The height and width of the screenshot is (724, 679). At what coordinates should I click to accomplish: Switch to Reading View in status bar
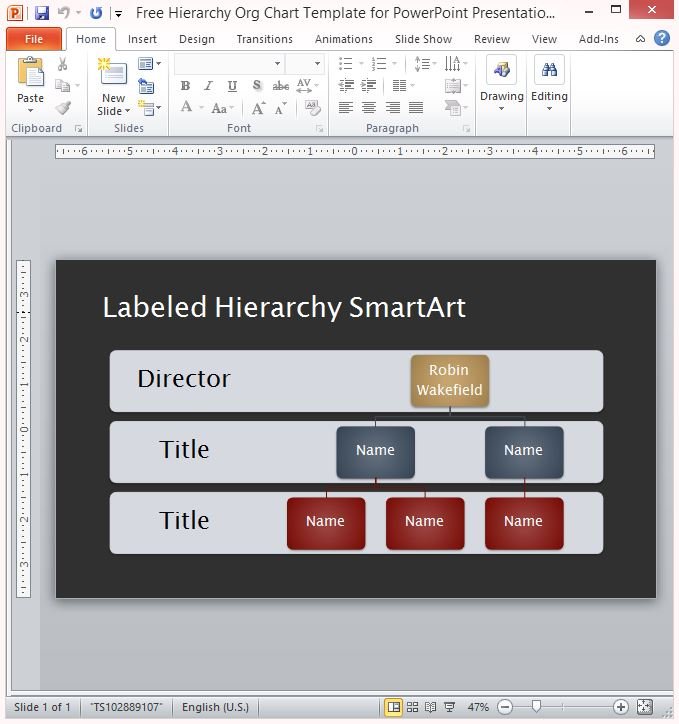431,707
